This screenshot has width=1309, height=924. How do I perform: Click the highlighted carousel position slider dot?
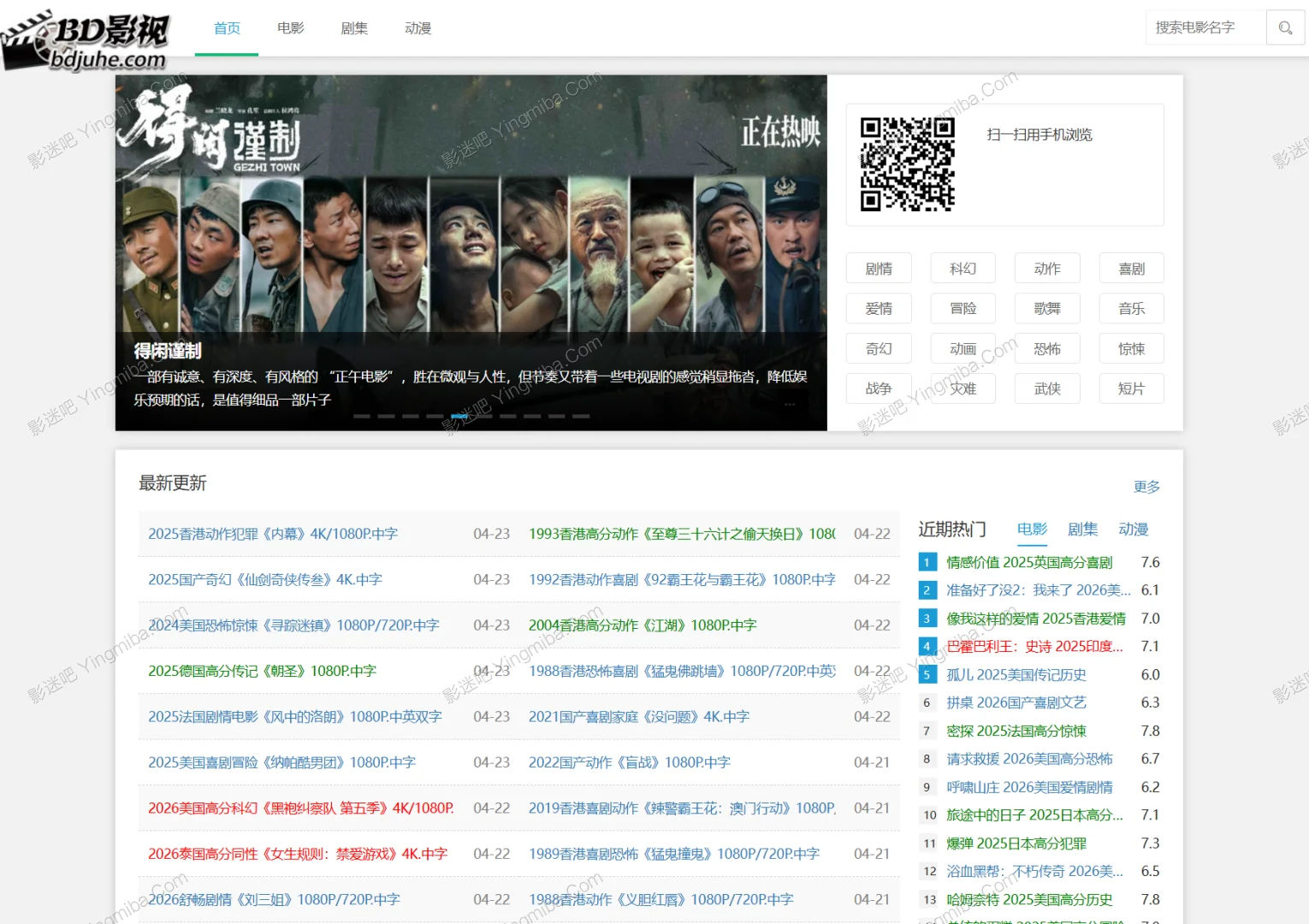pos(459,417)
